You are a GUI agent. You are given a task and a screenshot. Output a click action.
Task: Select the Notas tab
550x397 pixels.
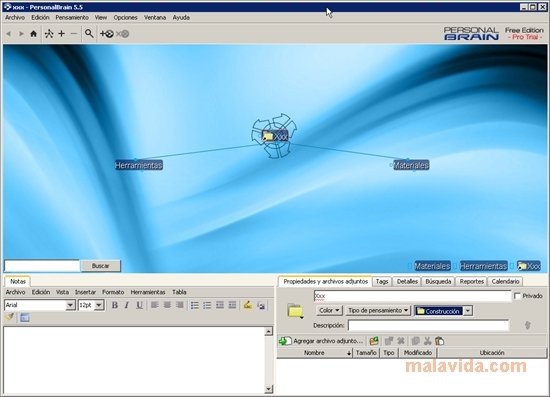coord(18,281)
